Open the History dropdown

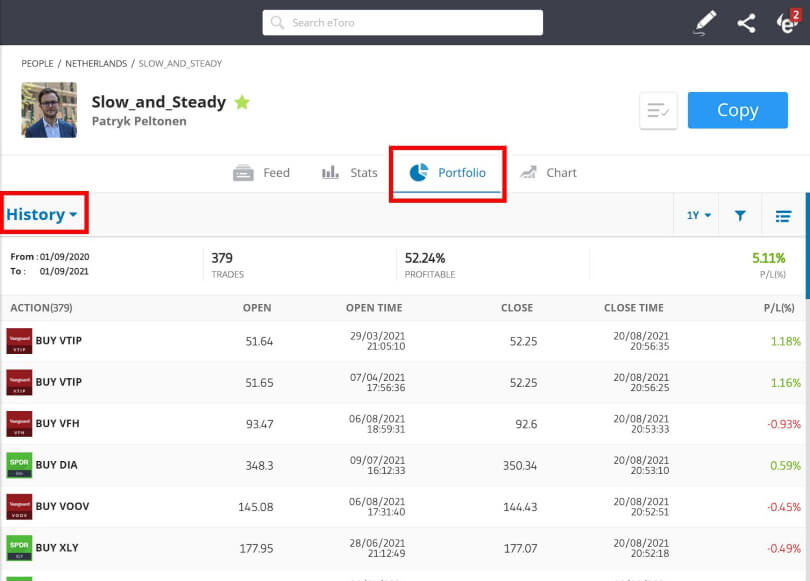pos(42,214)
